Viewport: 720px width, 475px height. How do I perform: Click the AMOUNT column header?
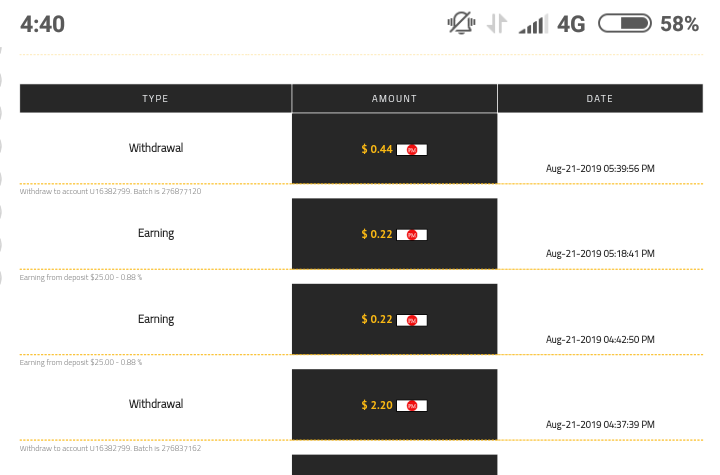click(x=394, y=99)
